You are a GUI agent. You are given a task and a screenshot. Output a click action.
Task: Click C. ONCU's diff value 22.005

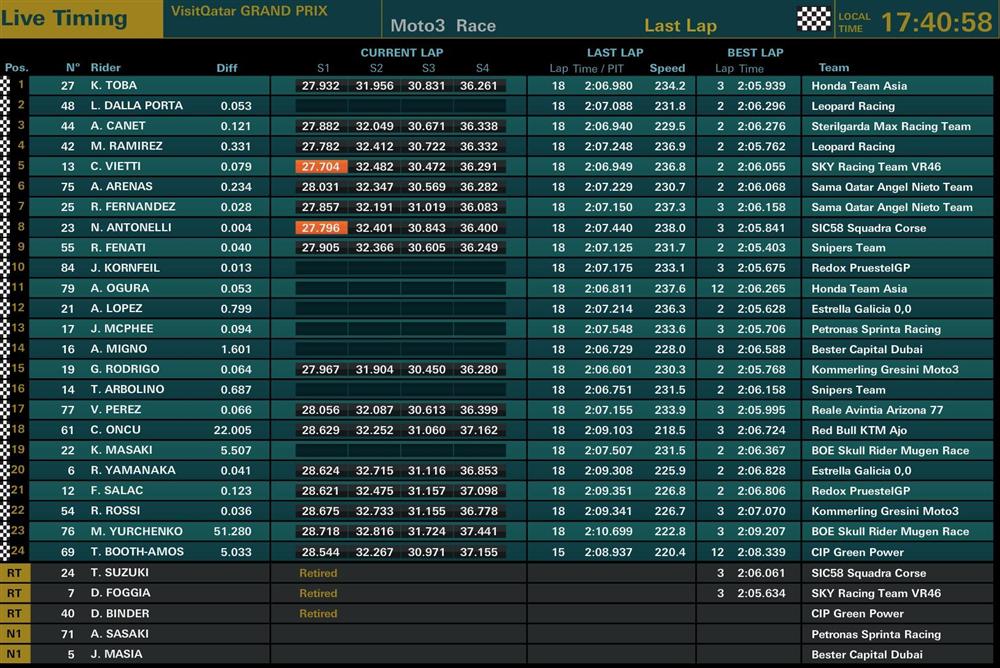[233, 430]
